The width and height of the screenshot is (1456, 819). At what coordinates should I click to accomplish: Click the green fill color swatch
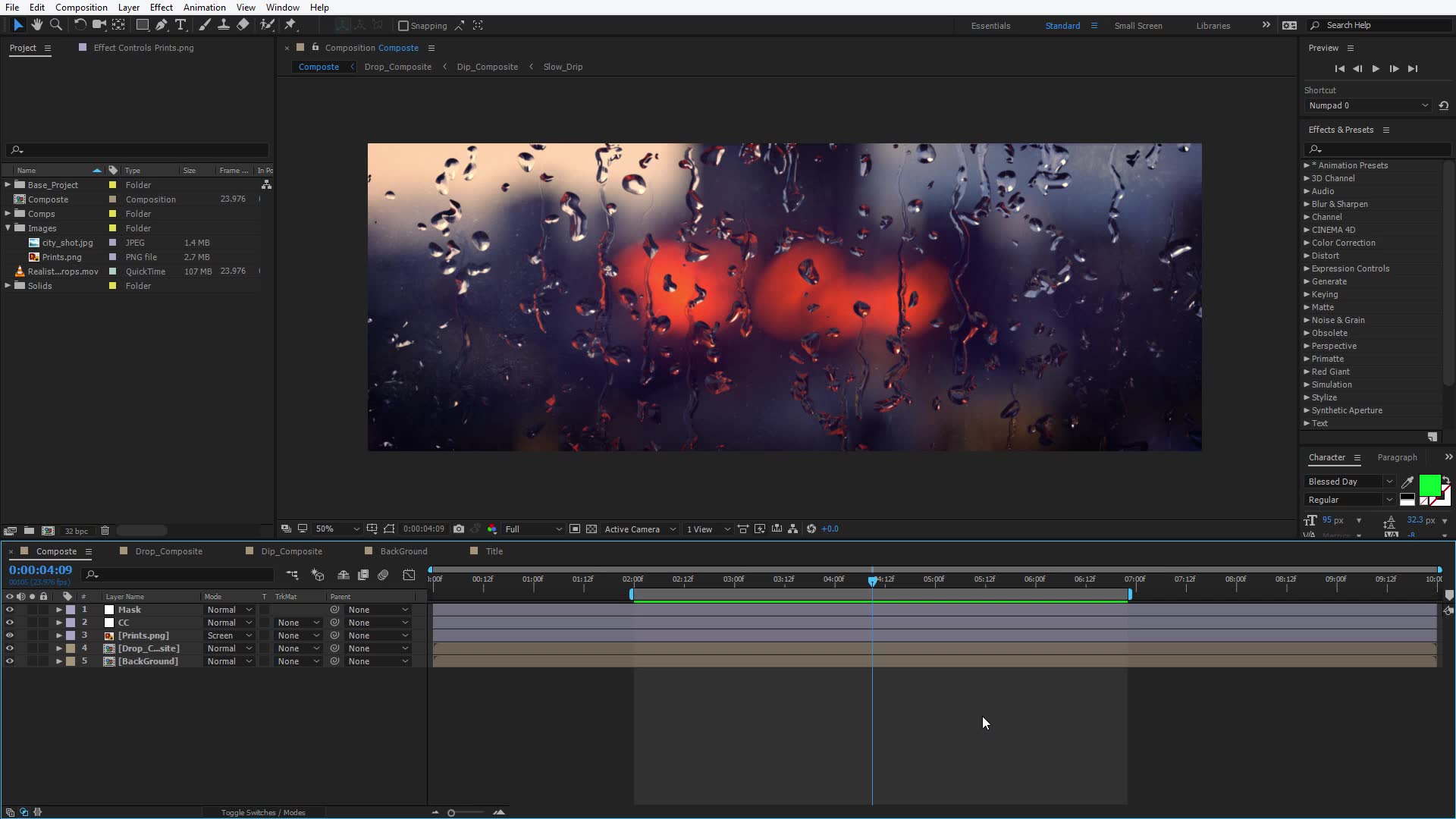point(1429,485)
